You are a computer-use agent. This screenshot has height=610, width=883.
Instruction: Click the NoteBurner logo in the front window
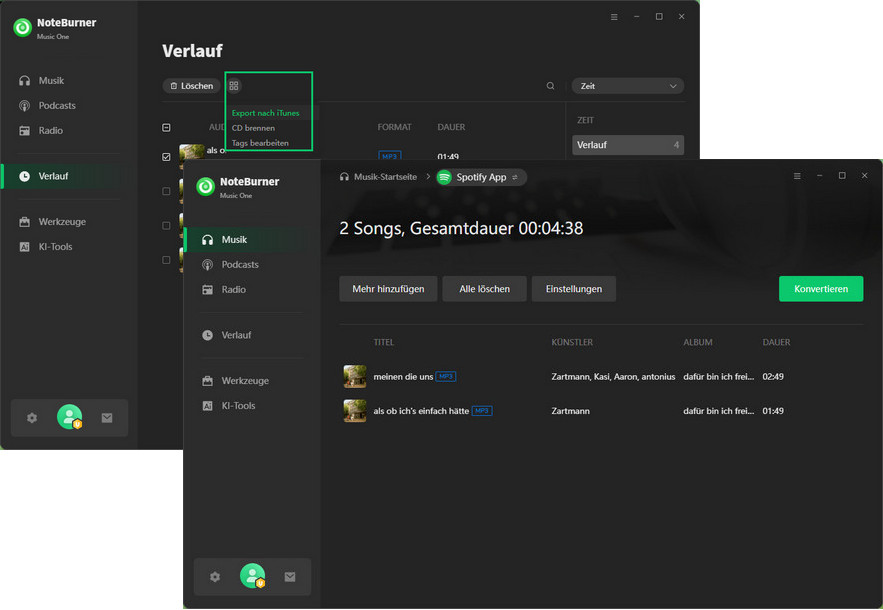click(206, 186)
